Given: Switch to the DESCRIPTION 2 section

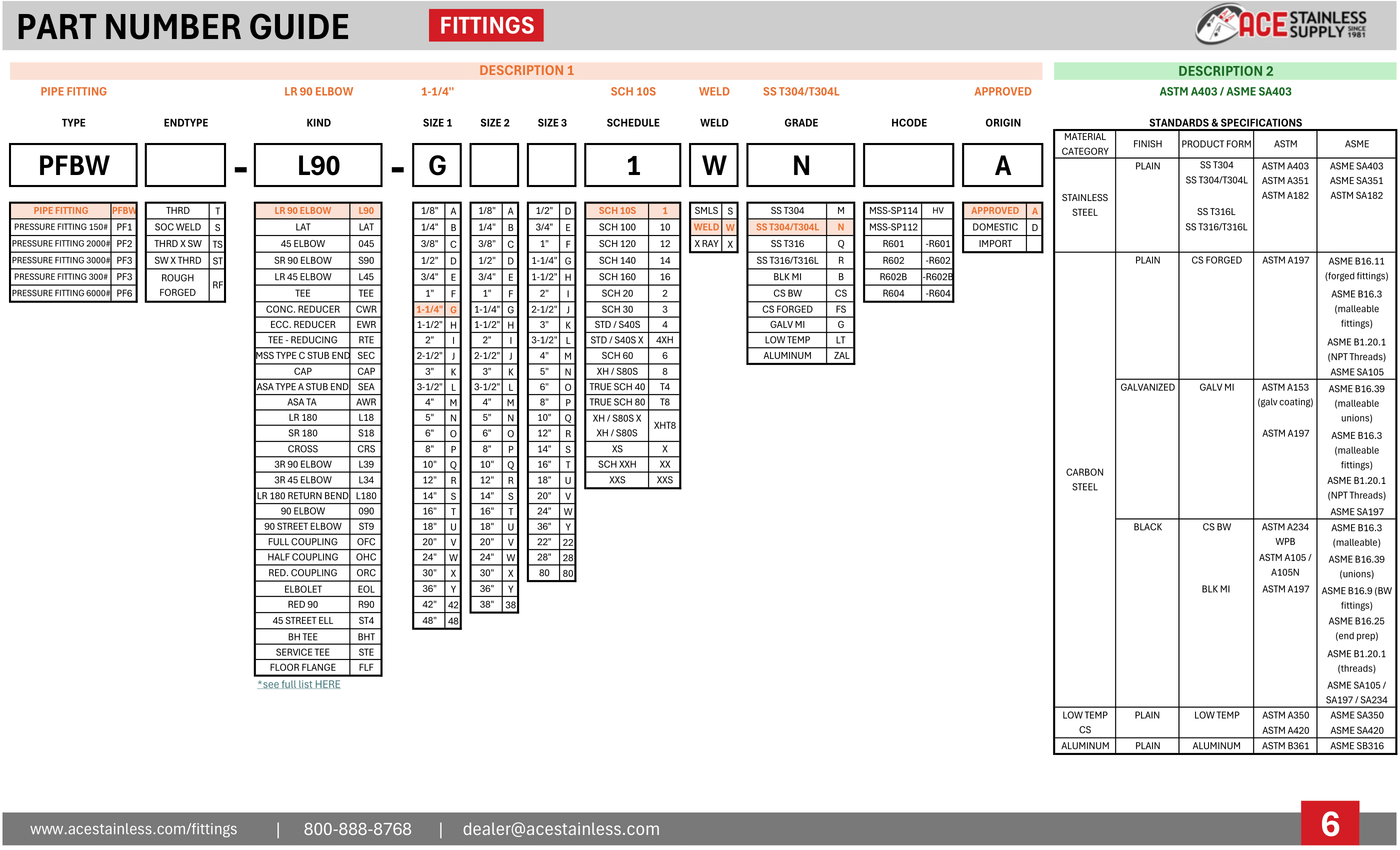Looking at the screenshot, I should coord(1227,70).
